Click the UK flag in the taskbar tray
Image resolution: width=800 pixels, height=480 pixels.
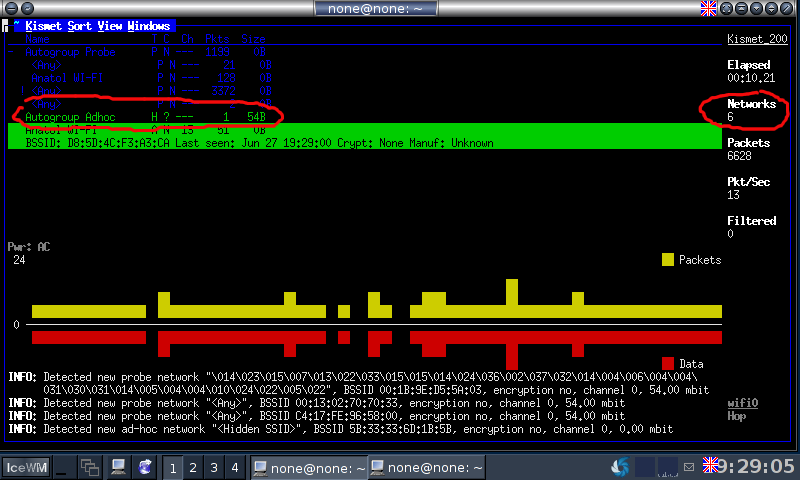pyautogui.click(x=710, y=465)
